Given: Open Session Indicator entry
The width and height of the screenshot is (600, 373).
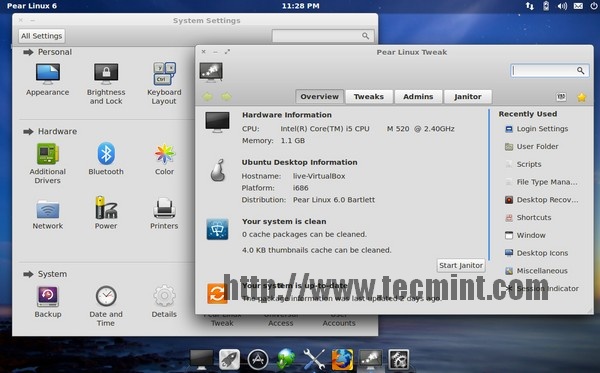Looking at the screenshot, I should (541, 288).
